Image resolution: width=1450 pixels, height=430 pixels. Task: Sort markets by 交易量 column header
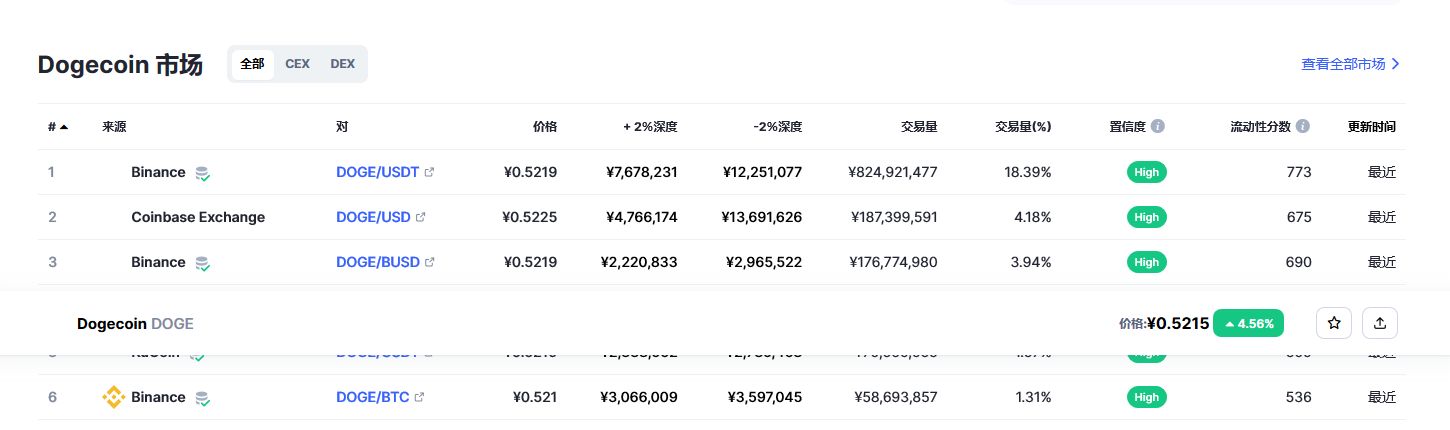point(918,127)
